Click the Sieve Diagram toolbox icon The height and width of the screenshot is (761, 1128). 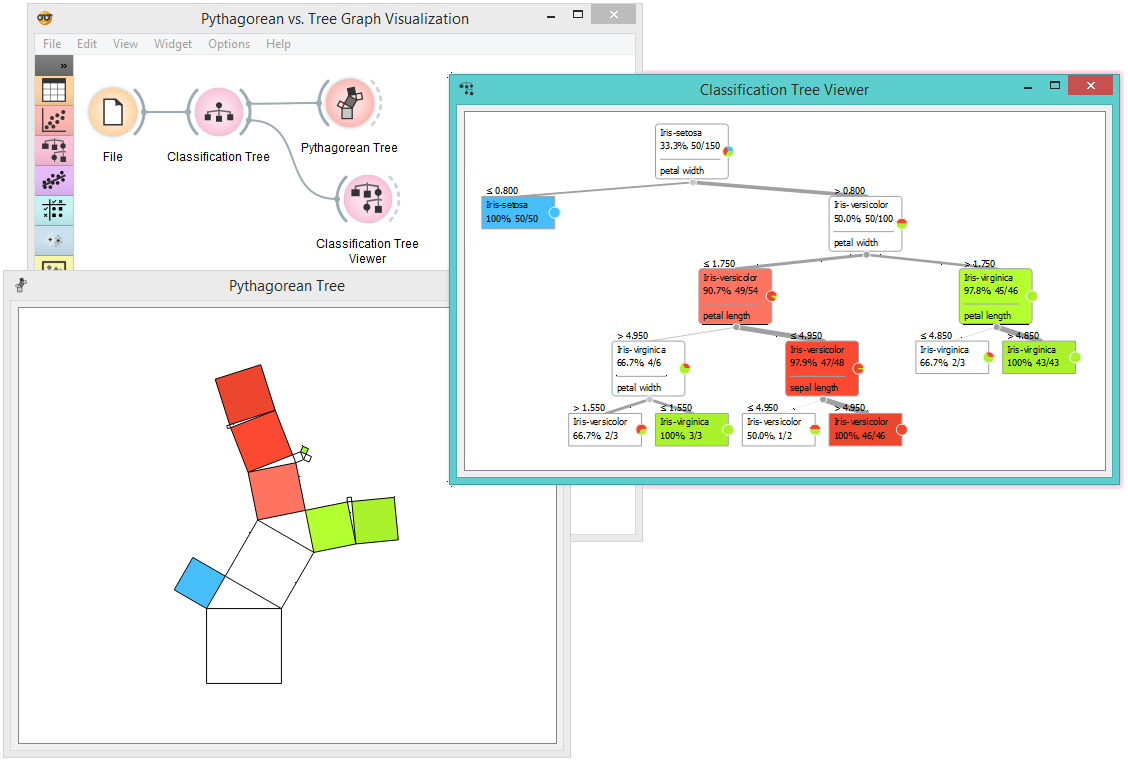point(53,210)
